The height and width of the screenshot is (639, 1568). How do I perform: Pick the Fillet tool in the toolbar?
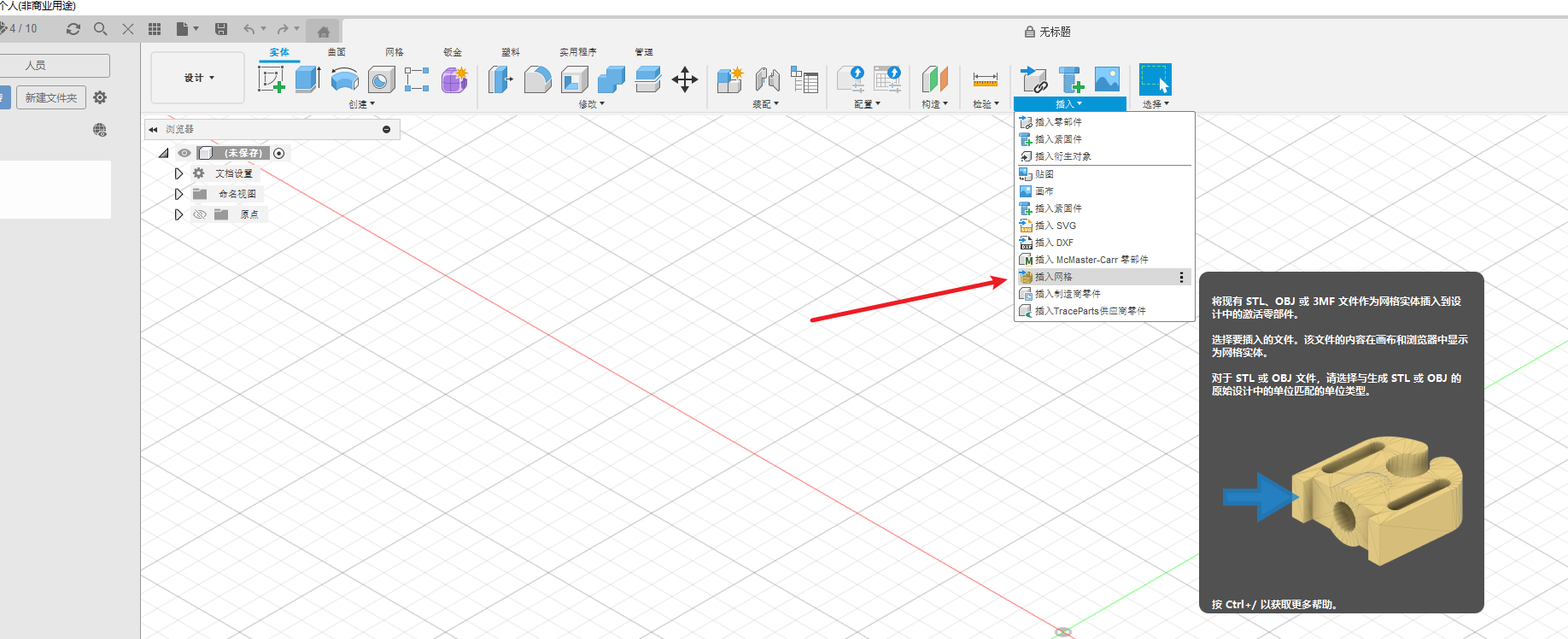click(x=537, y=79)
